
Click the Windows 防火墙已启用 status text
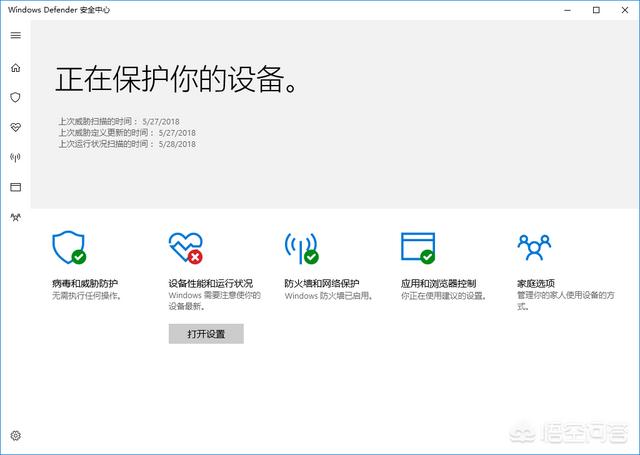point(329,295)
